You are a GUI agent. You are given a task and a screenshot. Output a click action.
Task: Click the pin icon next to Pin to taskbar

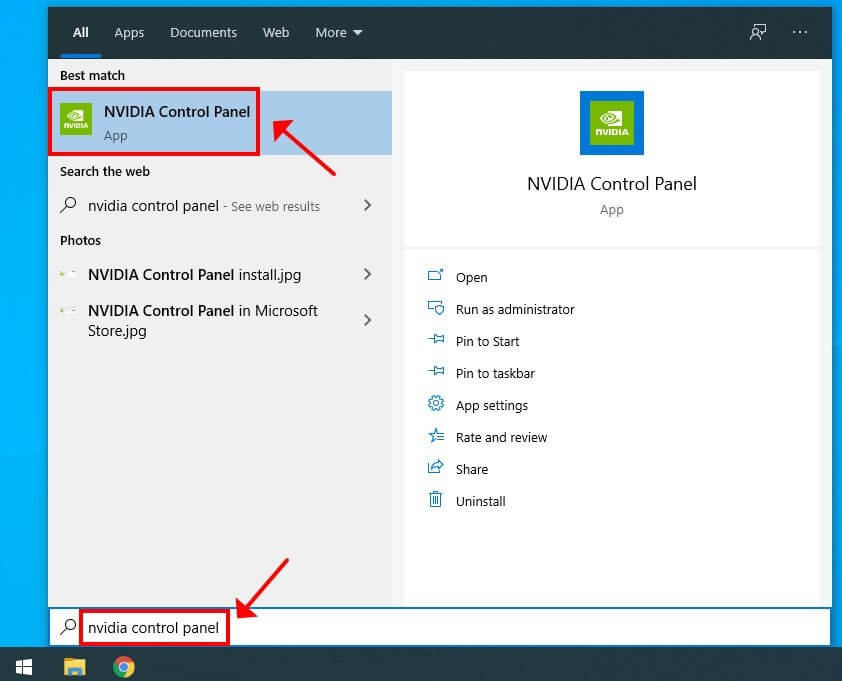(x=435, y=371)
